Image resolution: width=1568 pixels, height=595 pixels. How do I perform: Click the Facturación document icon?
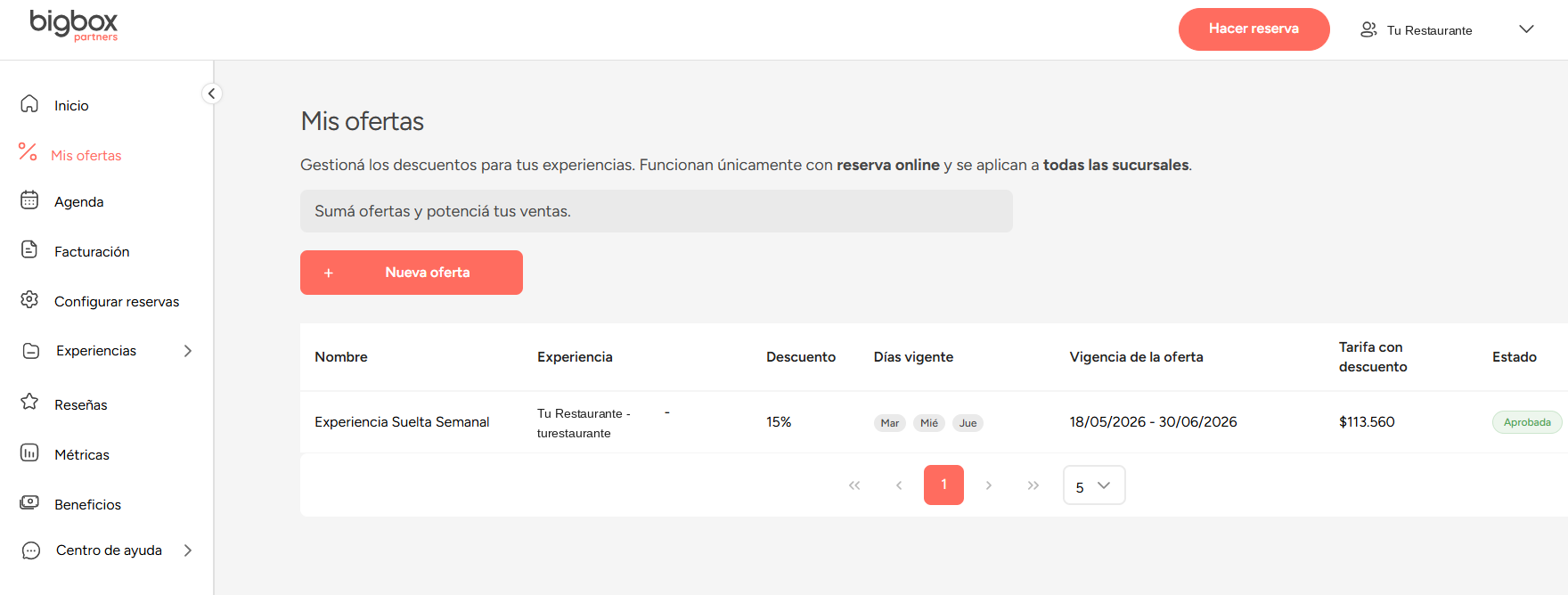29,250
